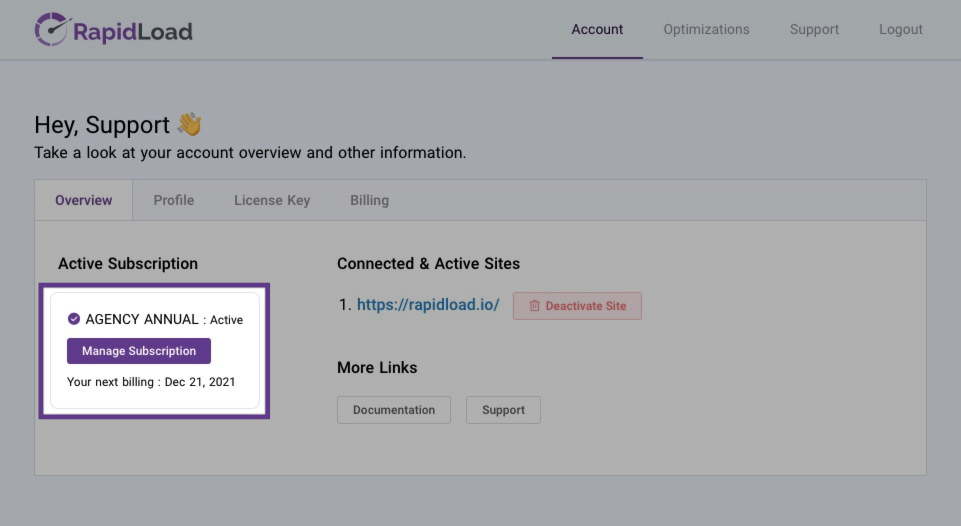Open the Account page in top navigation

tap(597, 30)
